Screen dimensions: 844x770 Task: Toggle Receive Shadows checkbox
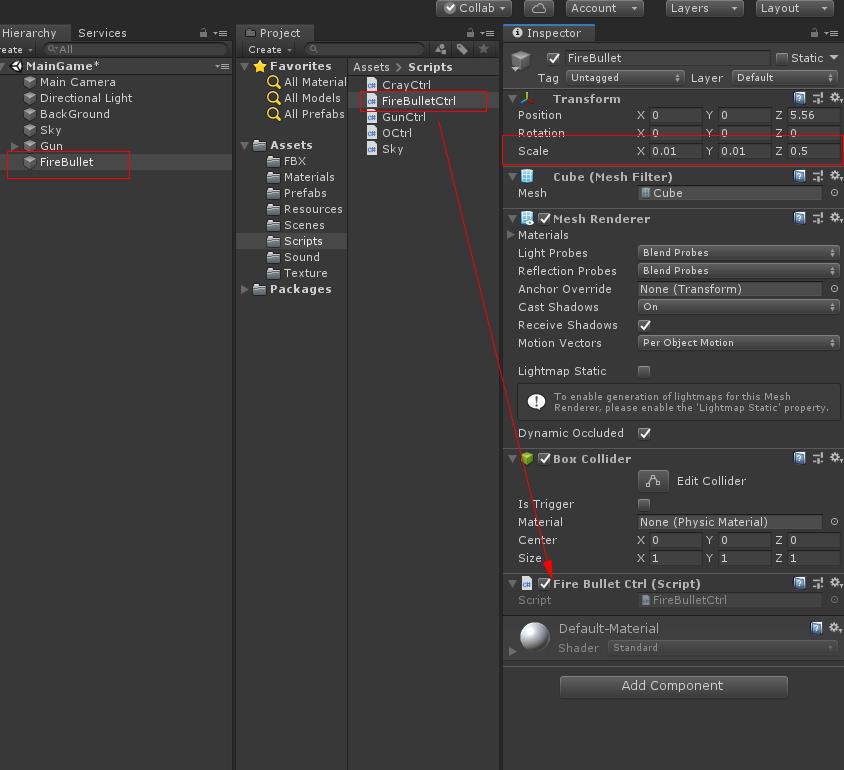pyautogui.click(x=644, y=325)
